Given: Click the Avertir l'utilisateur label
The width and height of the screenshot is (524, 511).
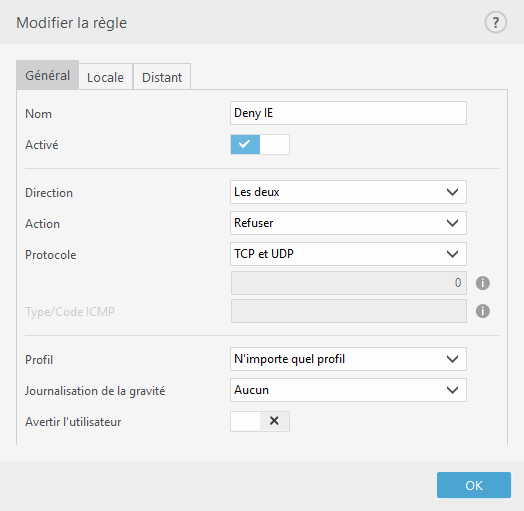Looking at the screenshot, I should [x=73, y=422].
